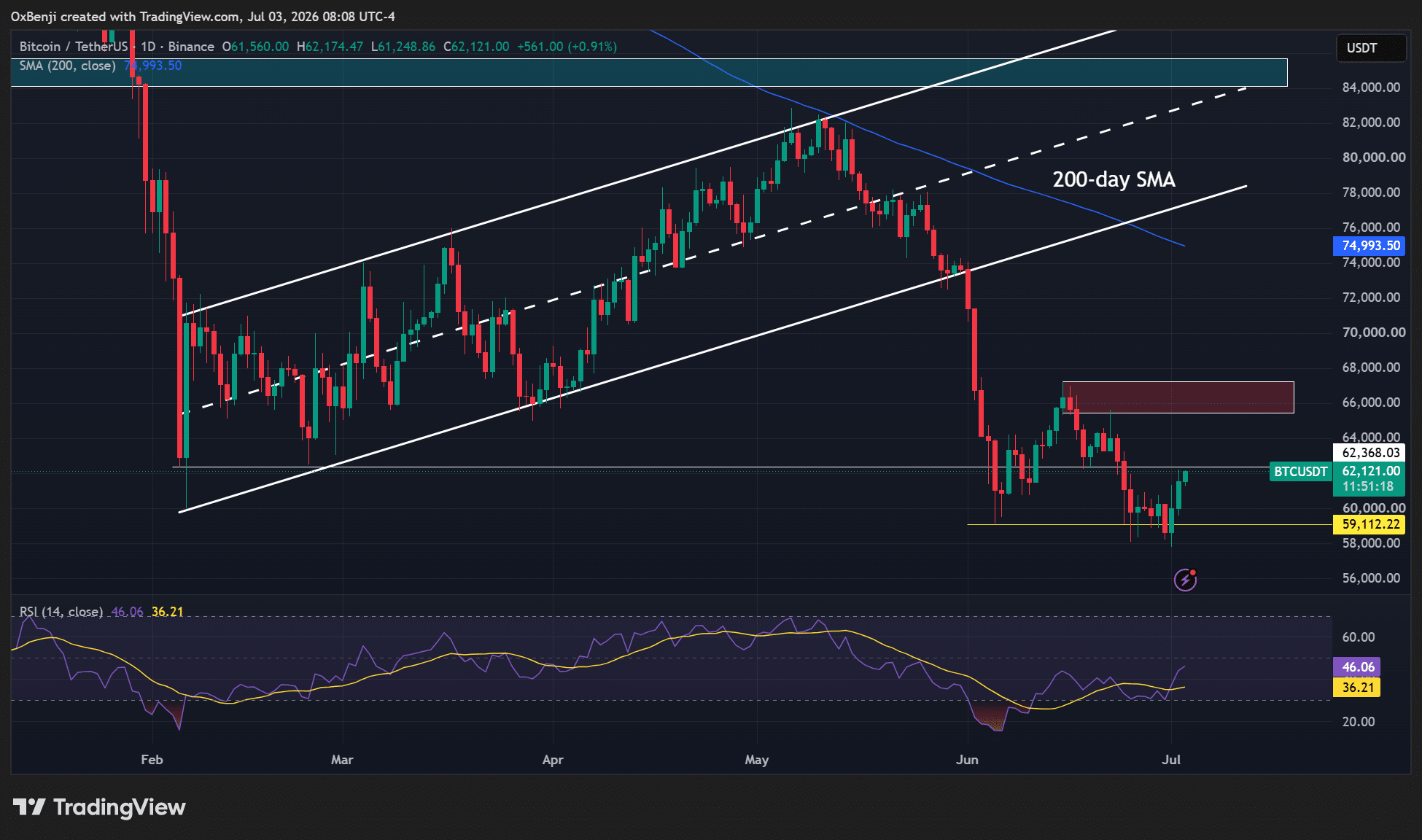This screenshot has width=1422, height=840.
Task: Click the May label on time axis
Action: 757,760
